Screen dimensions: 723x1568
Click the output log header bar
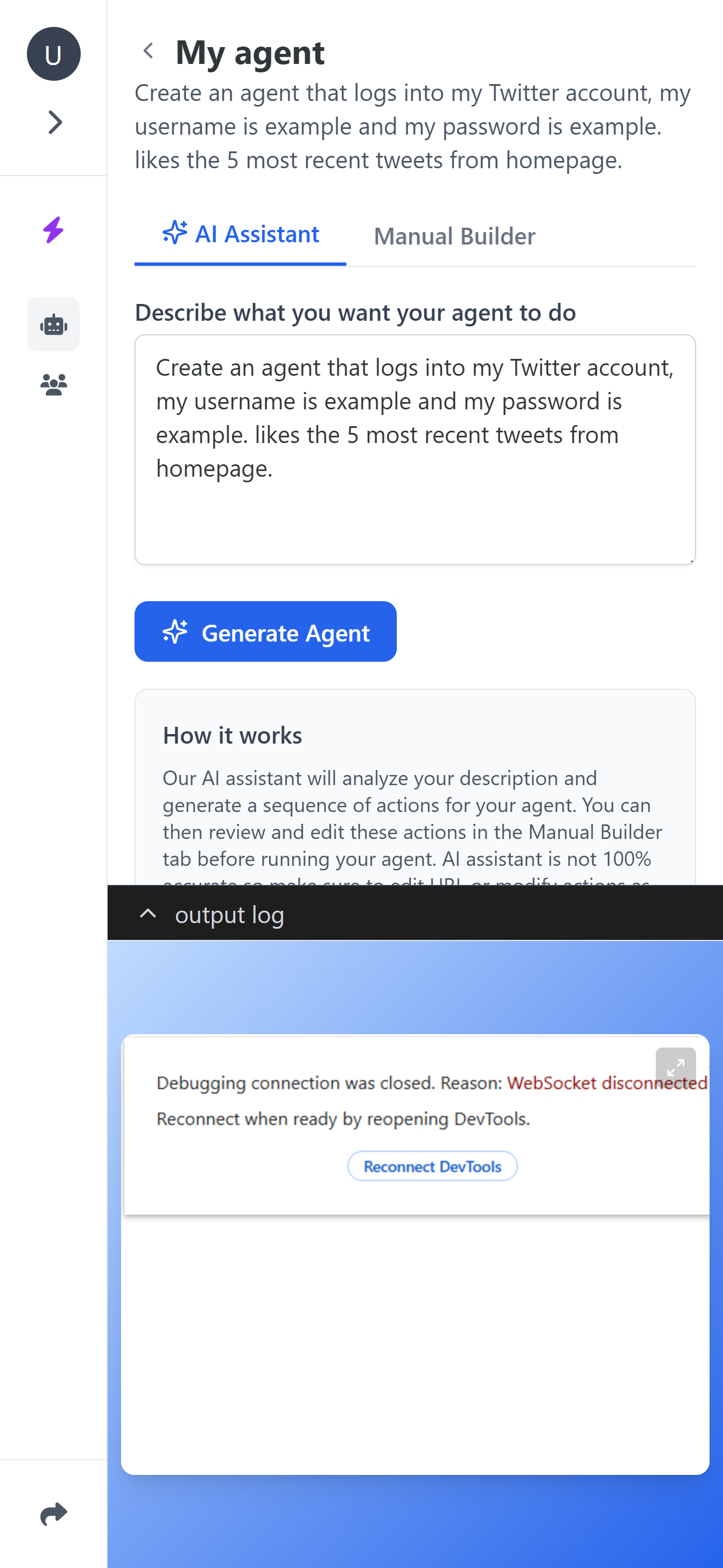(415, 914)
